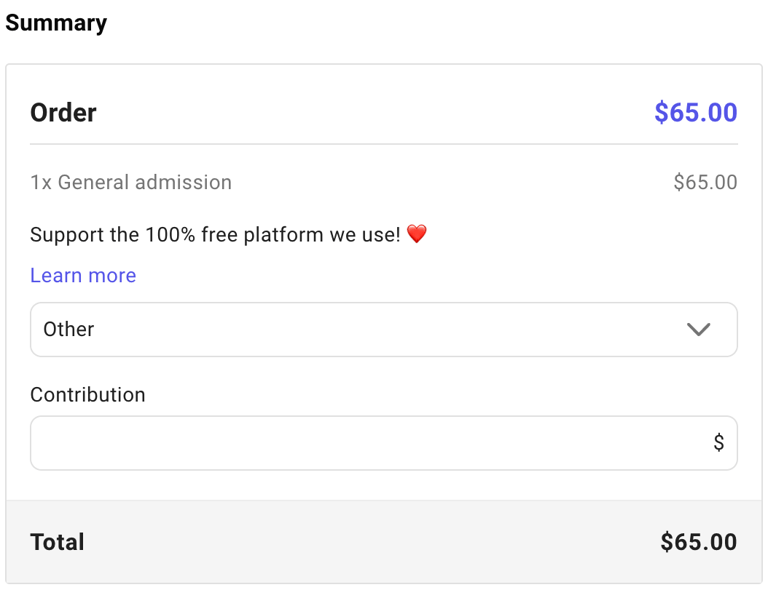Viewport: 768px width, 598px height.
Task: Click the dropdown chevron arrow icon
Action: point(698,329)
